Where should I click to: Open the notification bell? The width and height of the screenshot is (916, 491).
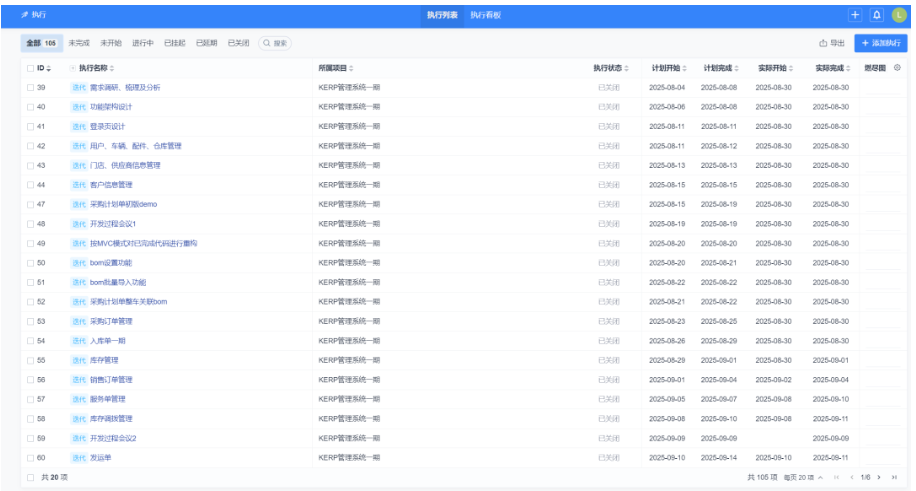pos(876,15)
